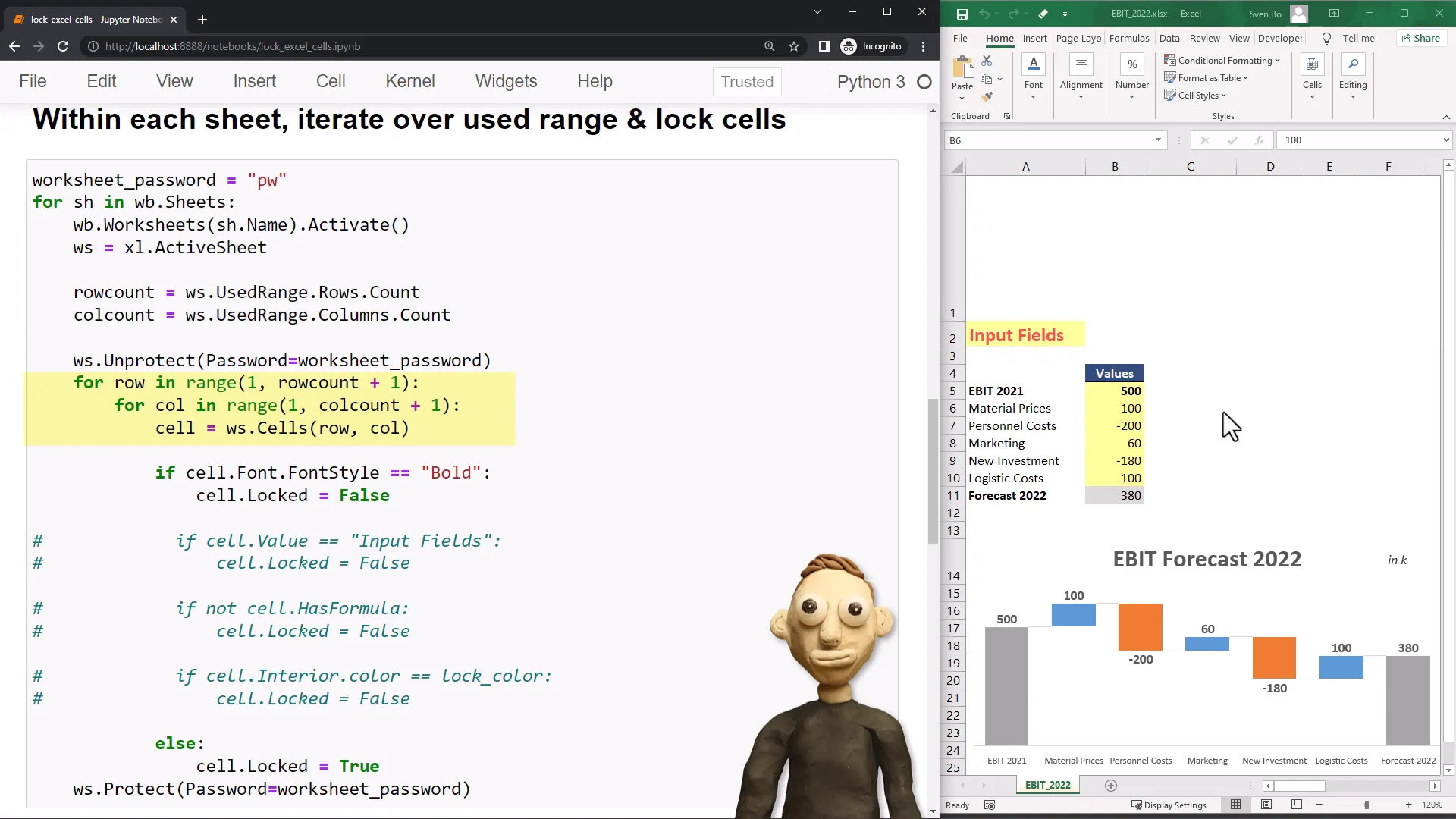Click the Excel Save icon
This screenshot has width=1456, height=819.
click(962, 14)
